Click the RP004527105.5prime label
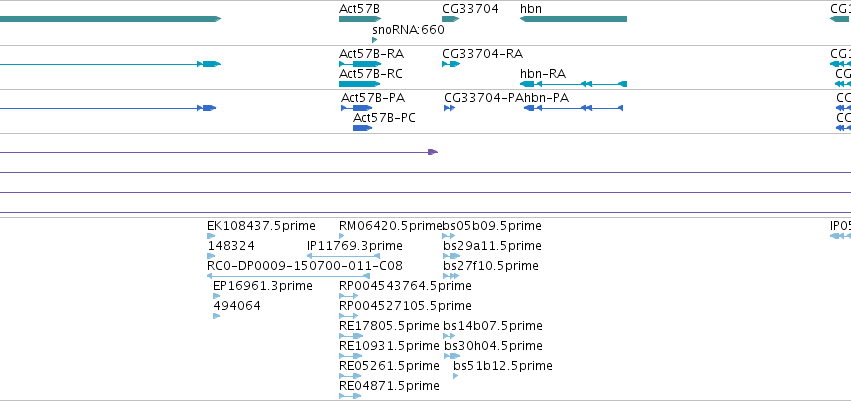 pyautogui.click(x=405, y=305)
